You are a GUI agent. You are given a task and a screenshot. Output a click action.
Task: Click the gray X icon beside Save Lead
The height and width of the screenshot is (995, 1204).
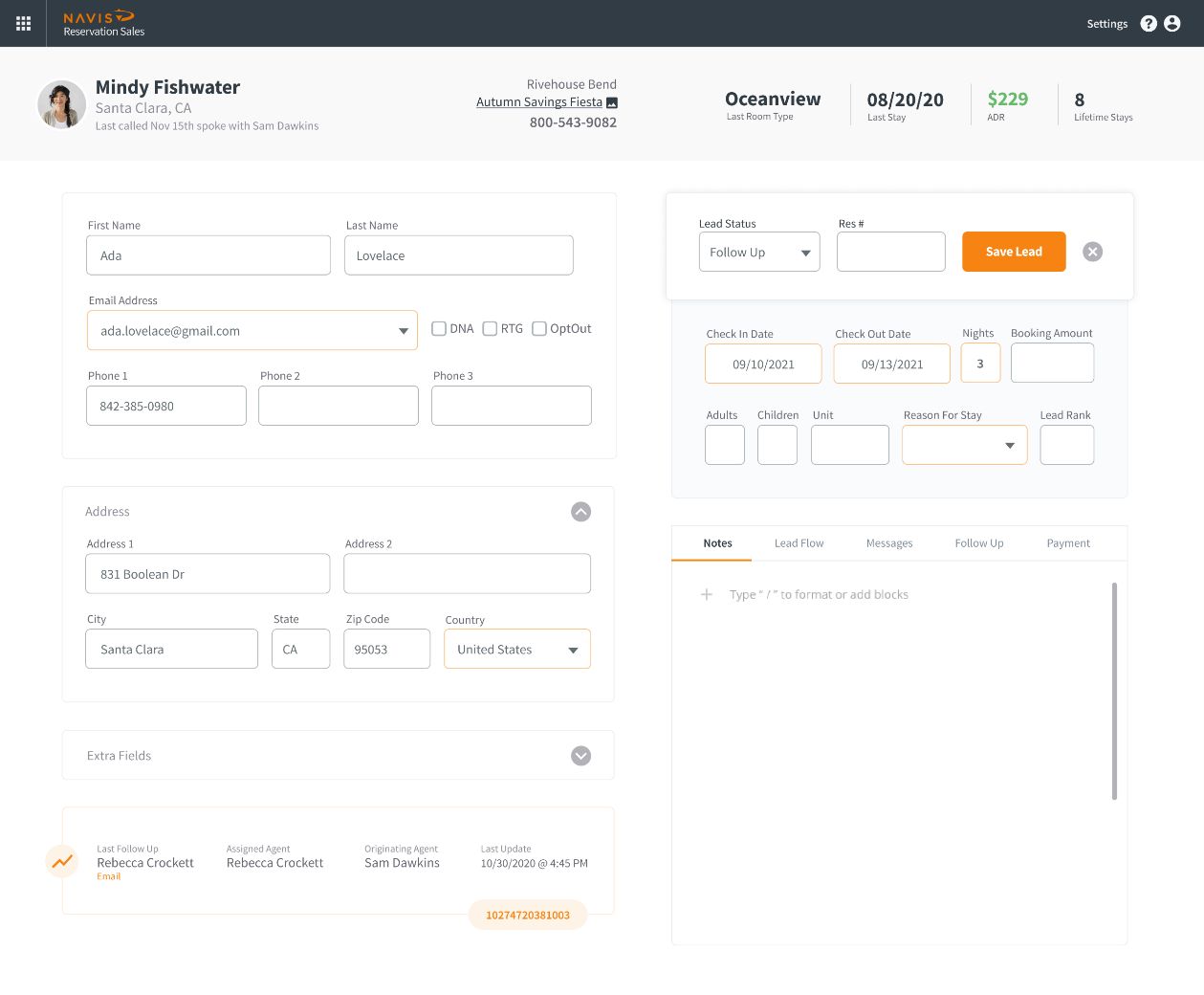pos(1092,252)
